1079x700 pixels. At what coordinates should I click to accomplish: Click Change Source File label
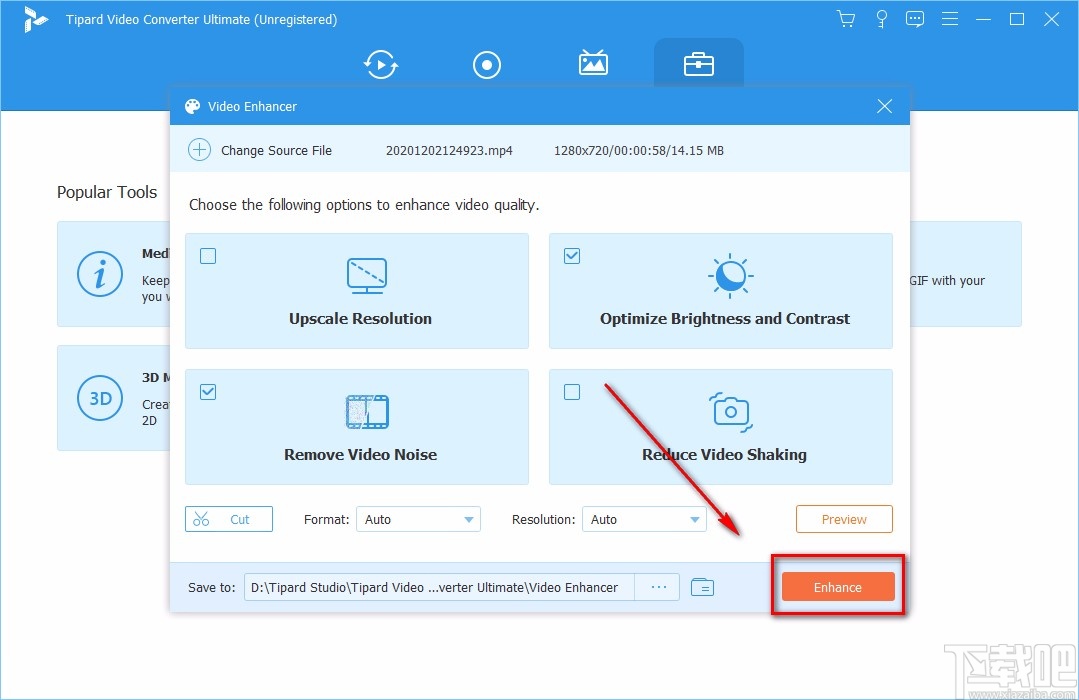point(276,150)
